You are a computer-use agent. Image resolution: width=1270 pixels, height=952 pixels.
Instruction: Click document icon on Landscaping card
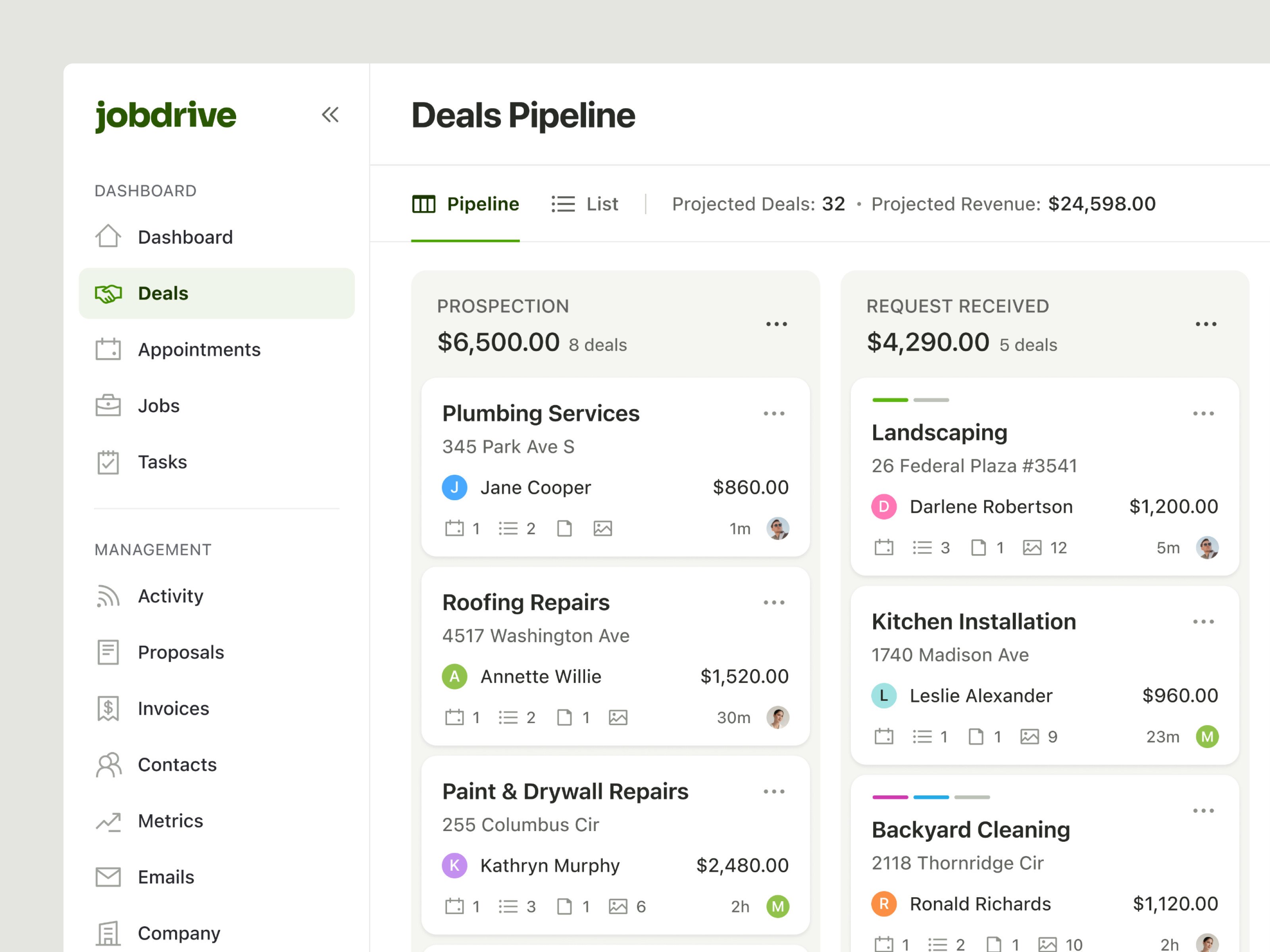click(x=978, y=548)
